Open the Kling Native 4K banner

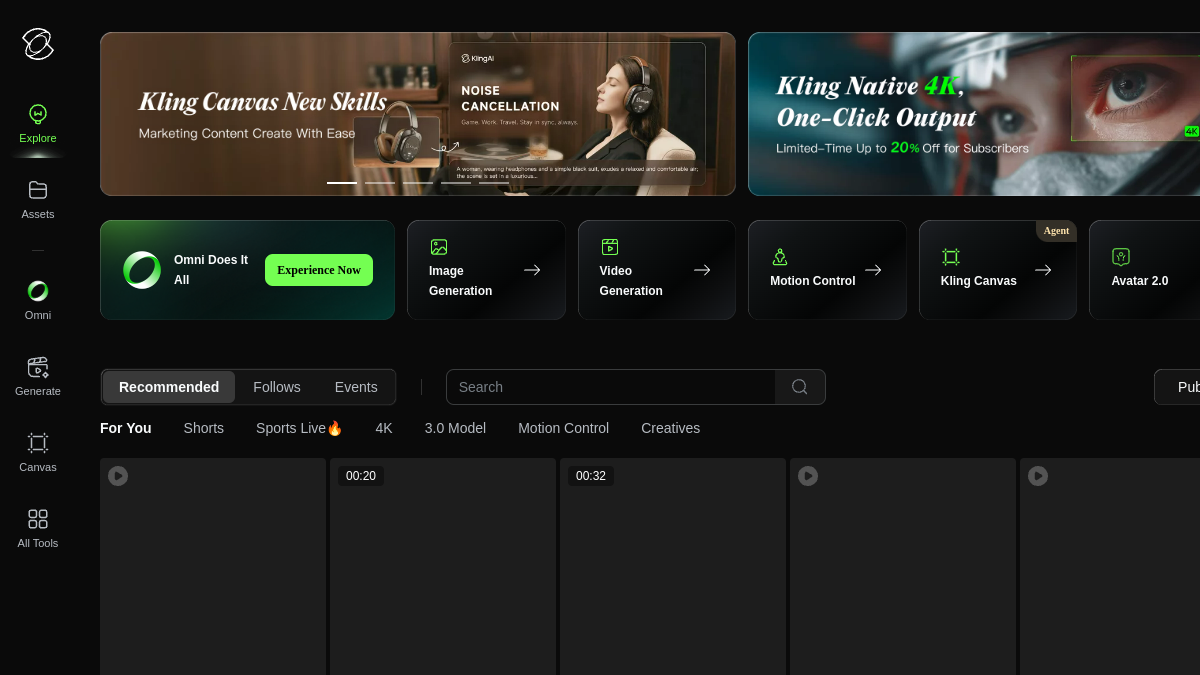click(x=974, y=114)
